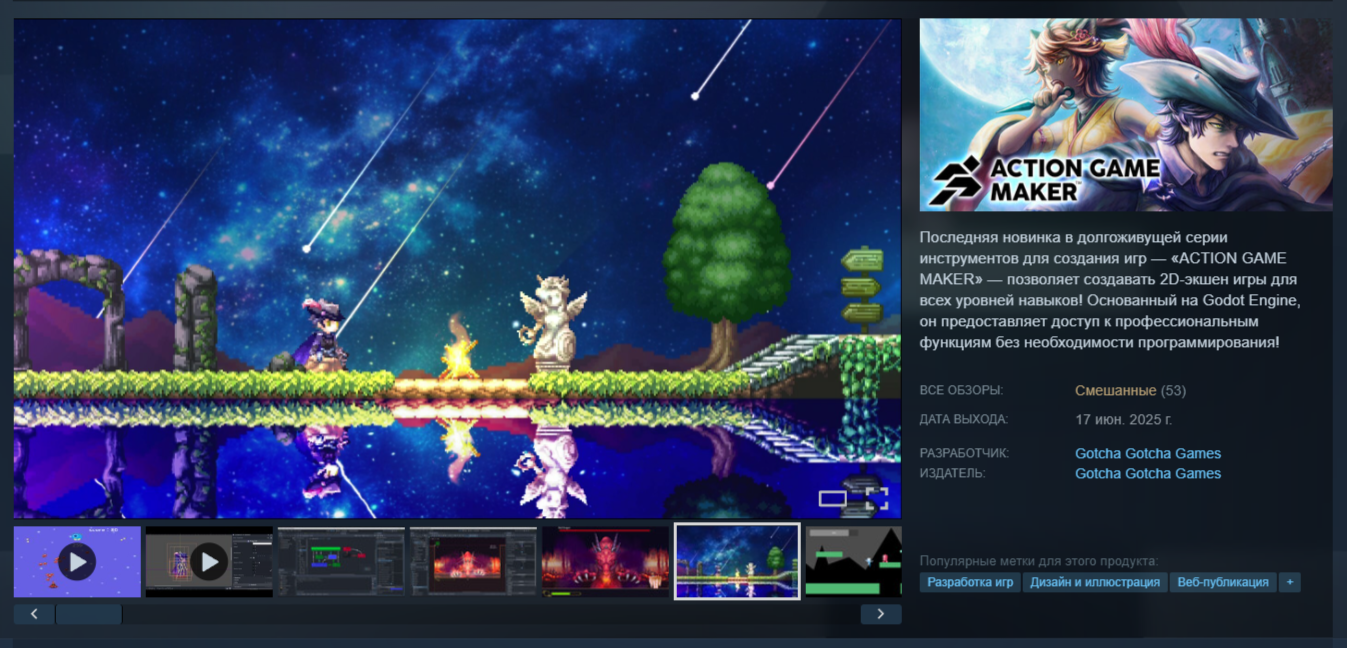This screenshot has height=648, width=1347.
Task: Open the node graph editor screenshot thumbnail
Action: pos(341,562)
